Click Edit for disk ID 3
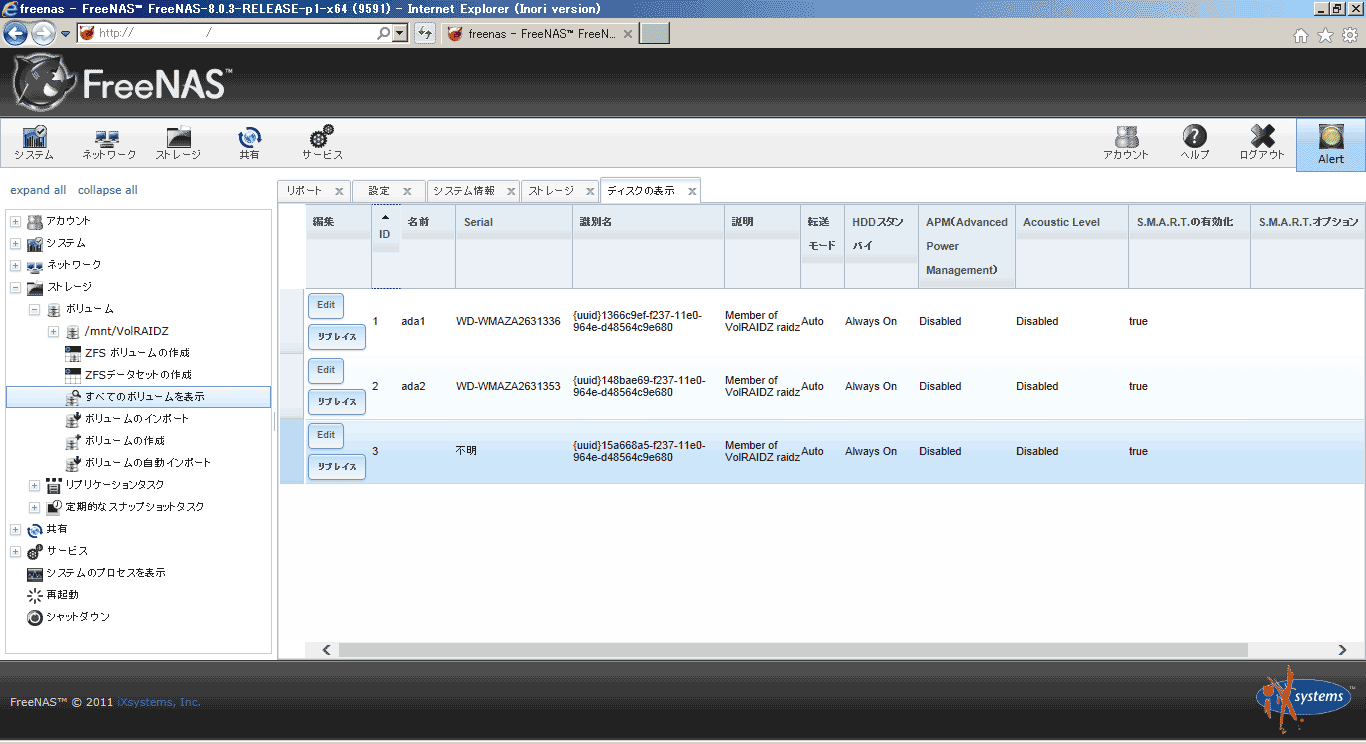 click(326, 435)
